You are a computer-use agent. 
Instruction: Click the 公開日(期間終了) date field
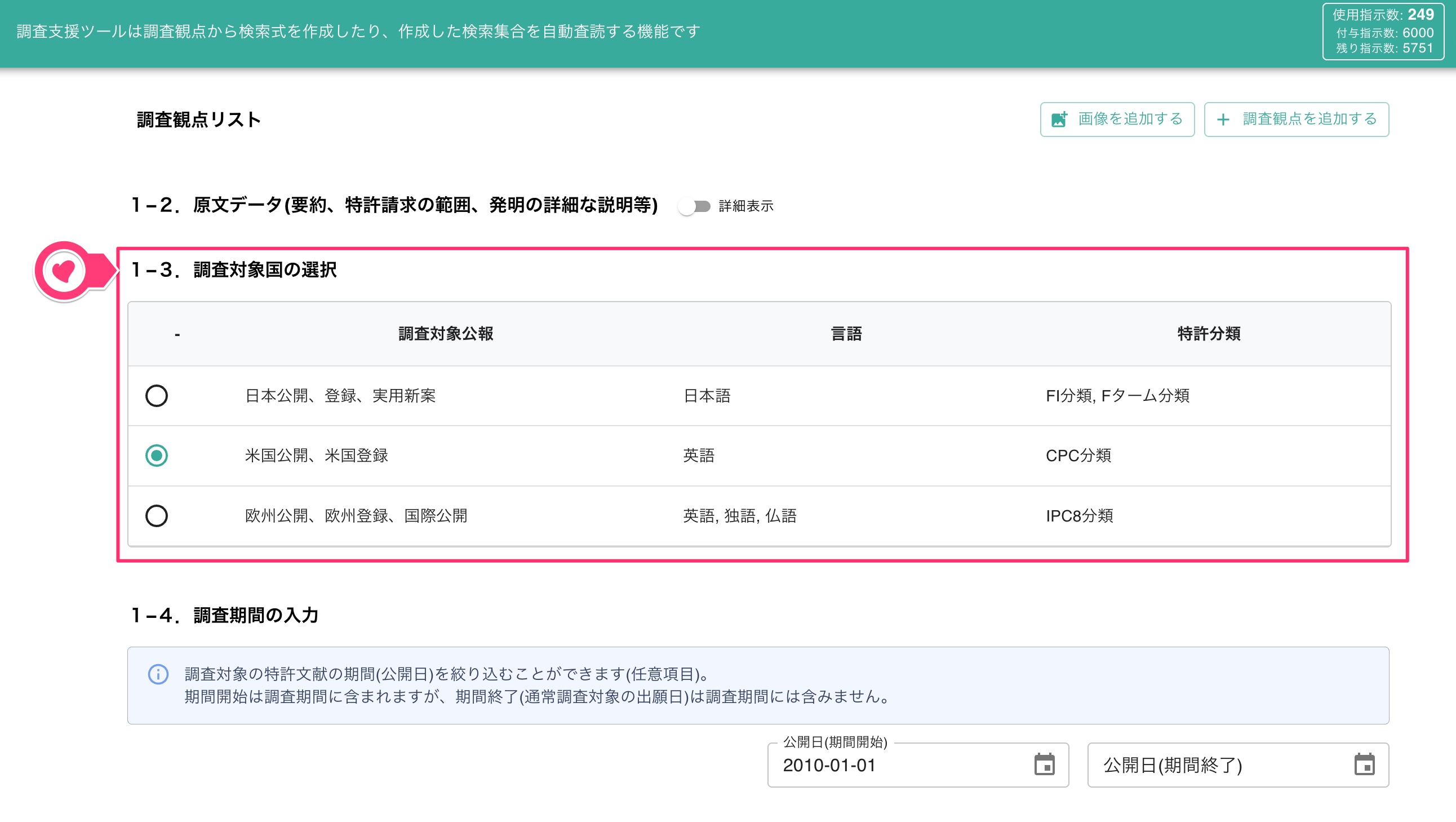[x=1238, y=765]
